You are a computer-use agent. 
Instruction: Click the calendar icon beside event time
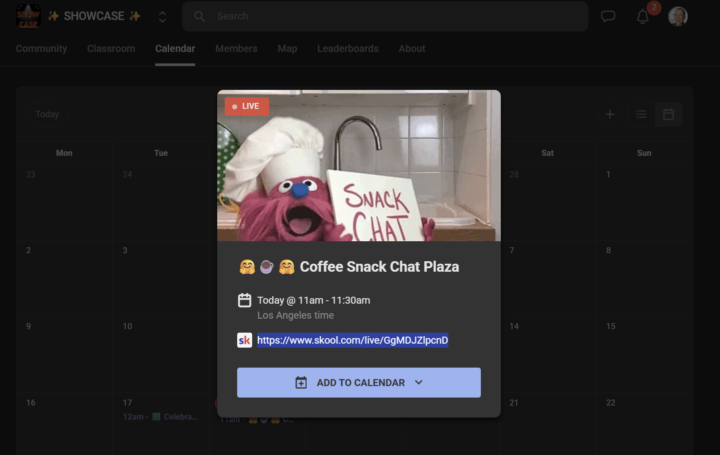(244, 300)
